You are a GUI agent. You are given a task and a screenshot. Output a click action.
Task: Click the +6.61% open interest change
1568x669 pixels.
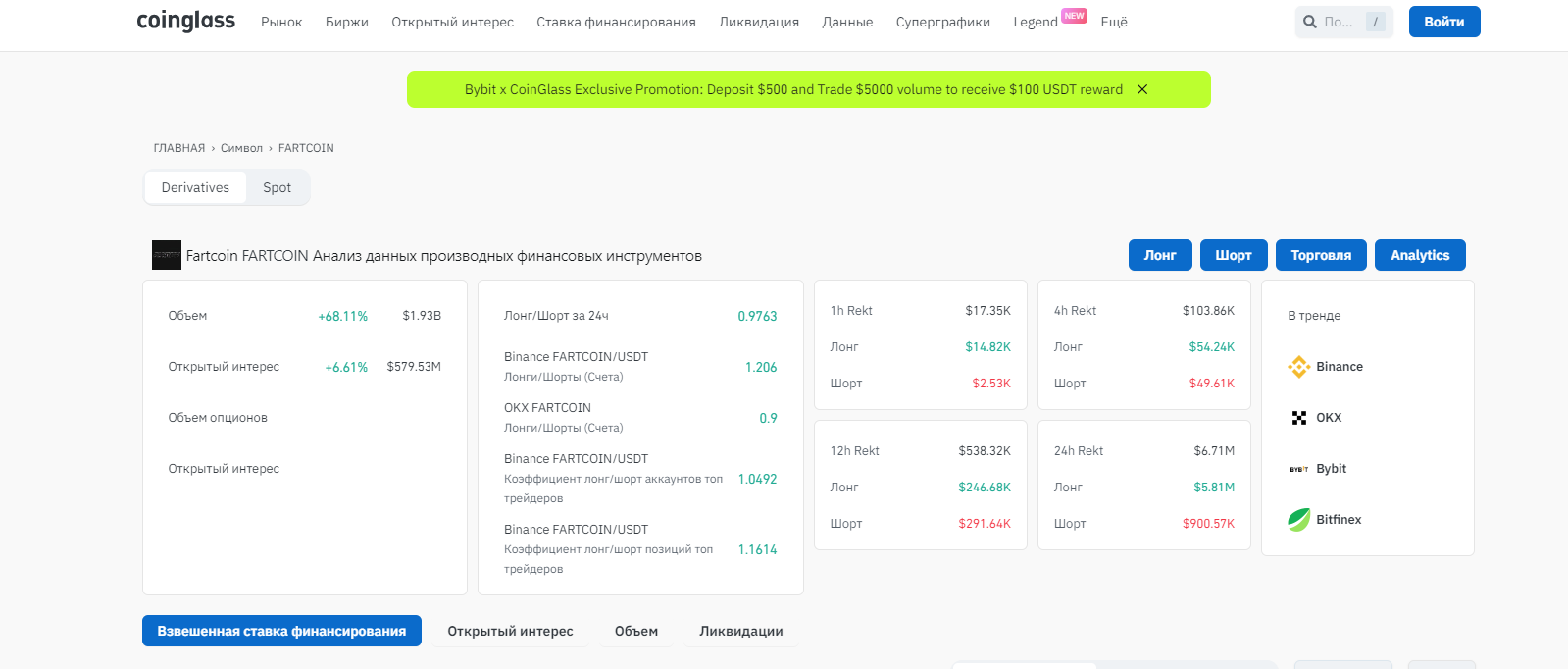[x=346, y=367]
